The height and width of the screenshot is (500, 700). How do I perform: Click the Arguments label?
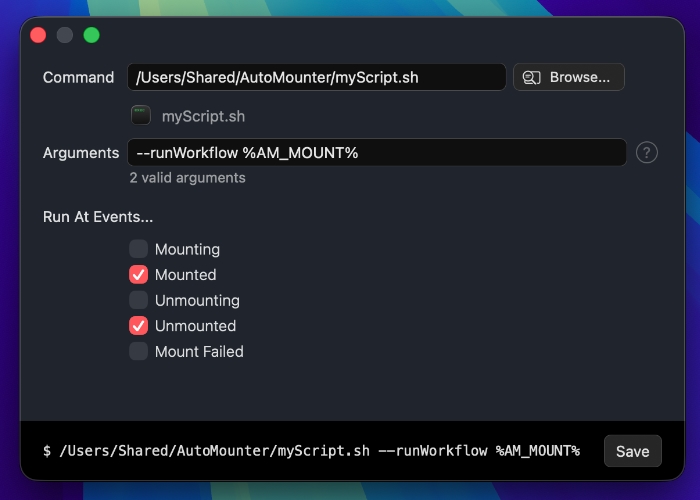pos(81,153)
